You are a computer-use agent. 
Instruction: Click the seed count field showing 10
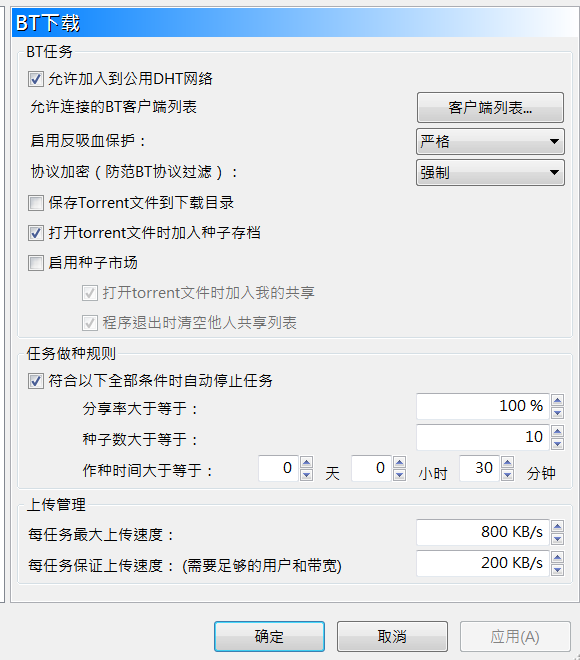(483, 437)
